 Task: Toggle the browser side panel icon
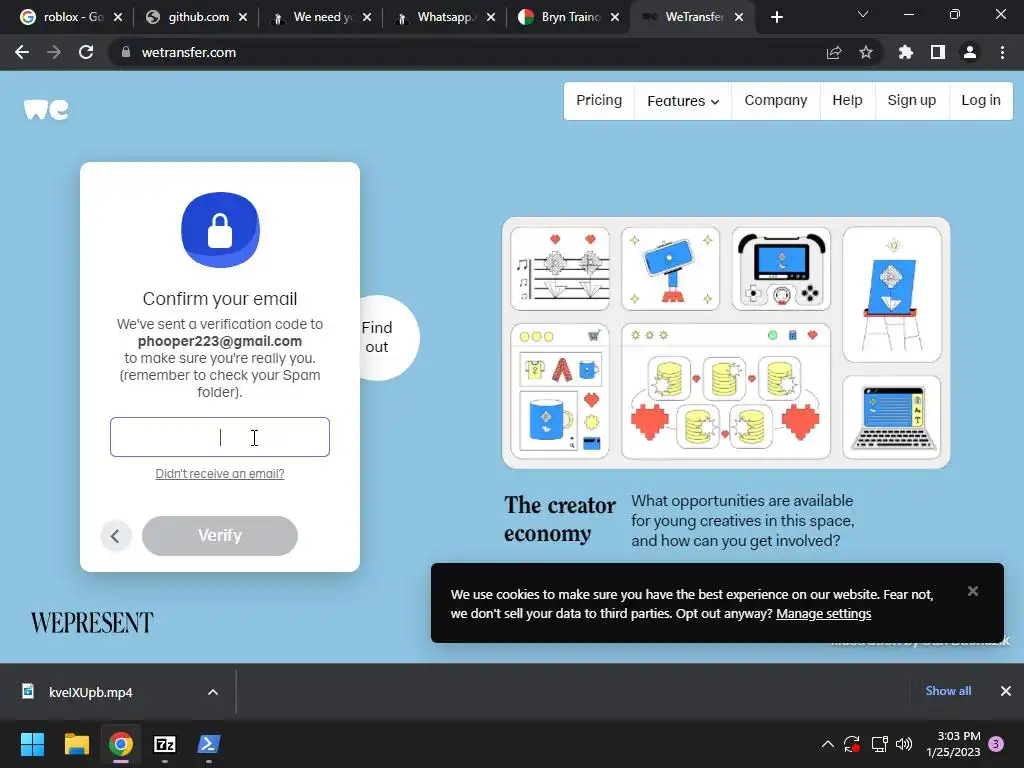pos(938,52)
